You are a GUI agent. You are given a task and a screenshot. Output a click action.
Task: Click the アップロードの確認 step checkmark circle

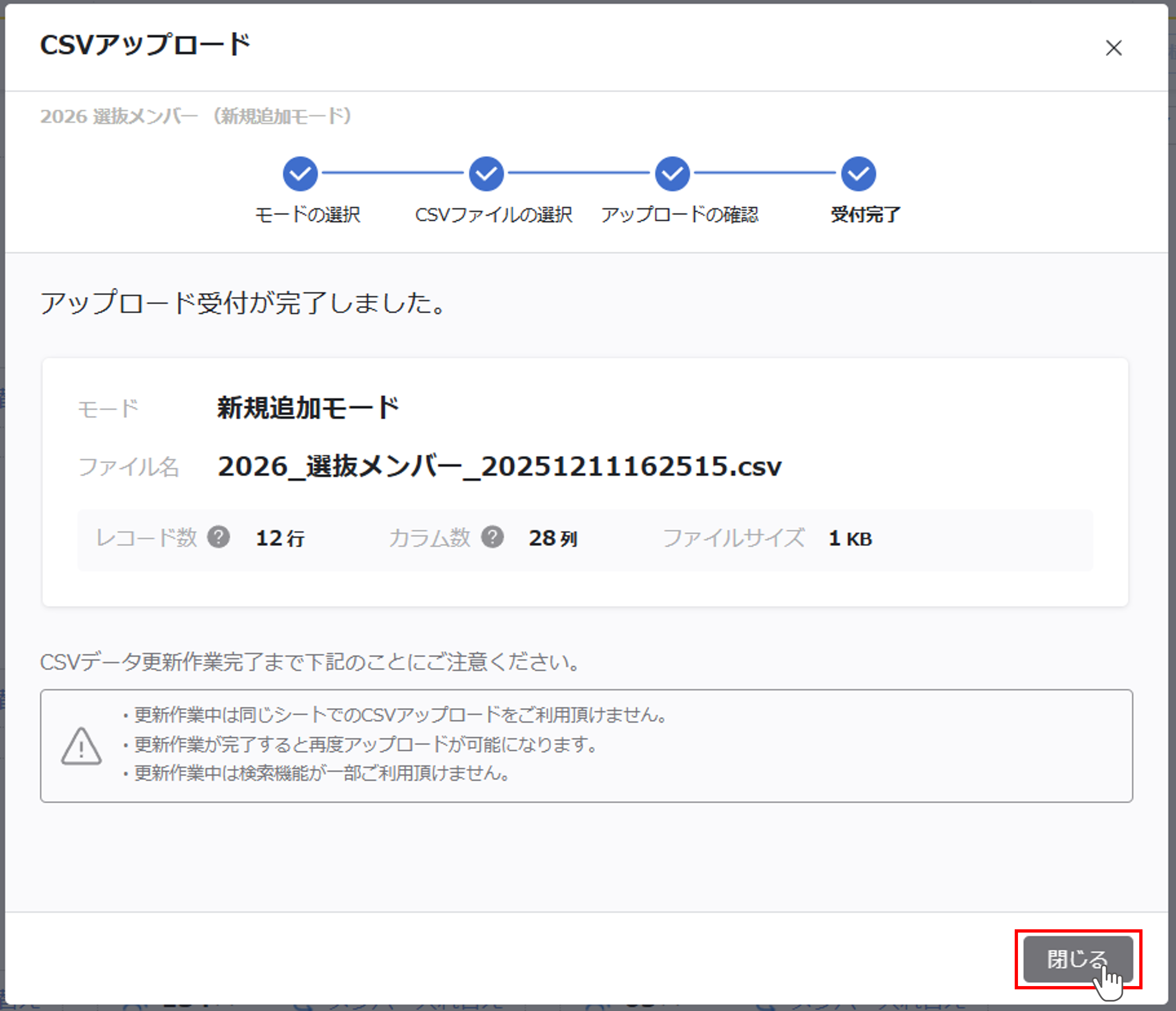click(673, 174)
